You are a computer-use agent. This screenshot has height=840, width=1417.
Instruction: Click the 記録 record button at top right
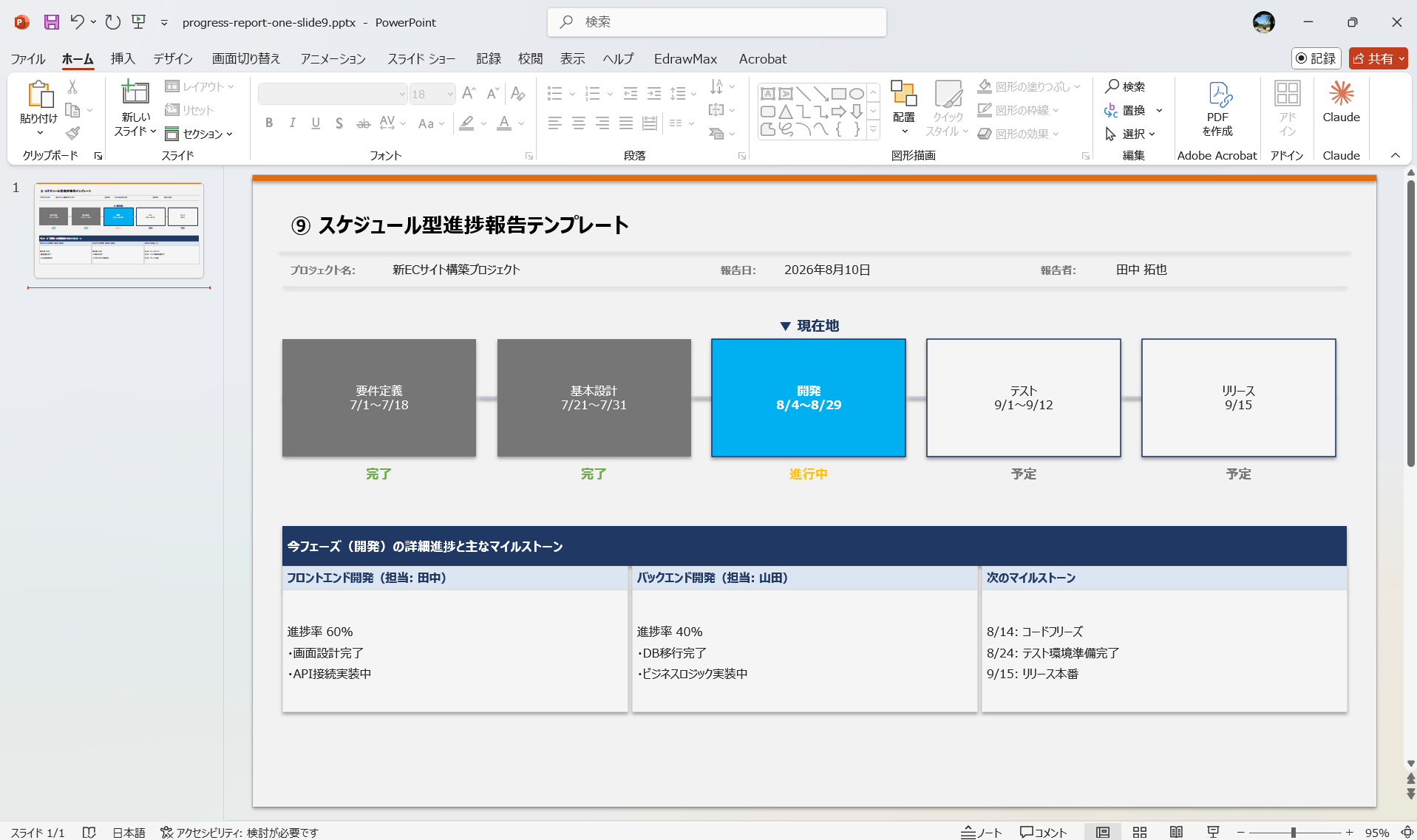click(1316, 58)
